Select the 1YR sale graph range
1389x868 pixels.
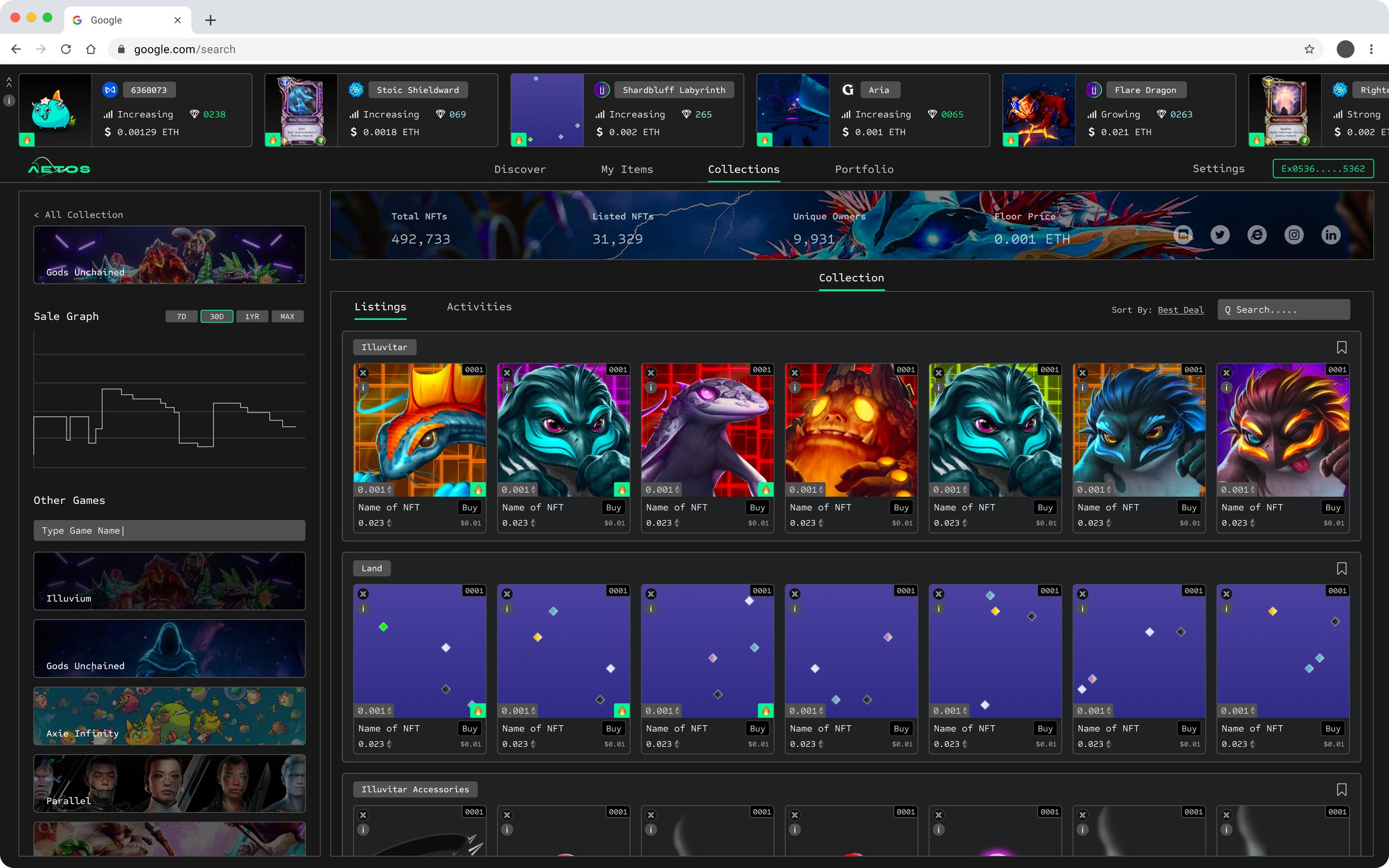(252, 317)
